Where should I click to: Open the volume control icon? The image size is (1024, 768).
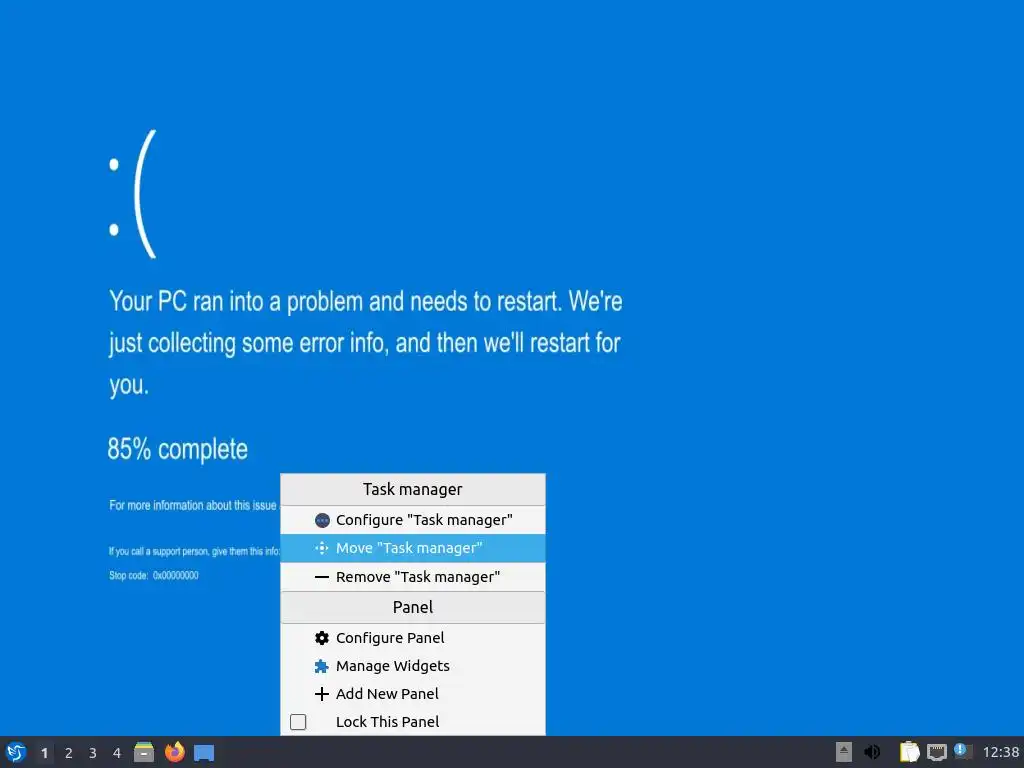tap(872, 752)
